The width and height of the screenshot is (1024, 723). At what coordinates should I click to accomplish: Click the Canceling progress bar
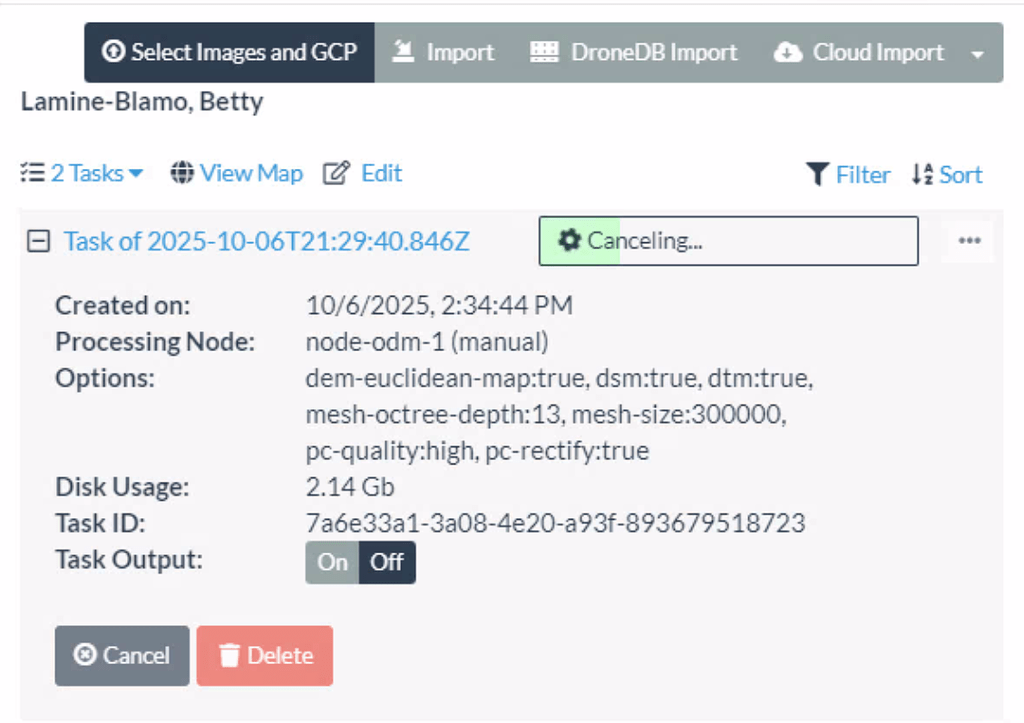pyautogui.click(x=728, y=241)
